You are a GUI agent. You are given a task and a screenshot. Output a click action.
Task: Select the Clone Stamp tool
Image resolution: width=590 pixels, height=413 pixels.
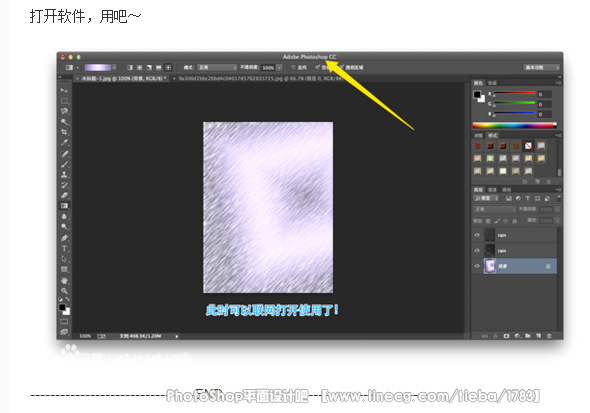(64, 175)
